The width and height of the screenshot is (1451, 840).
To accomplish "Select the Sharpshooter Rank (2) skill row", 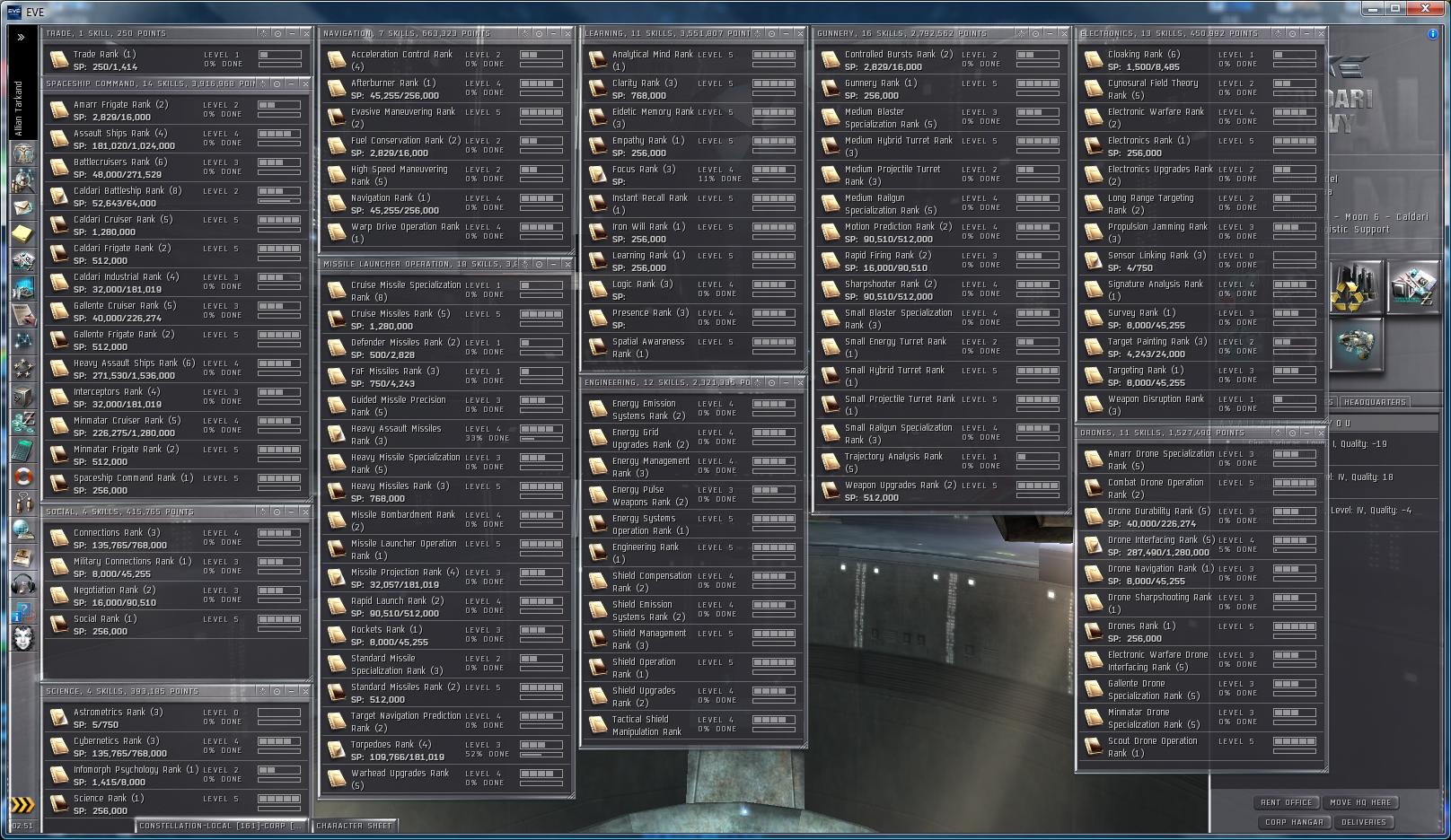I will click(x=940, y=290).
